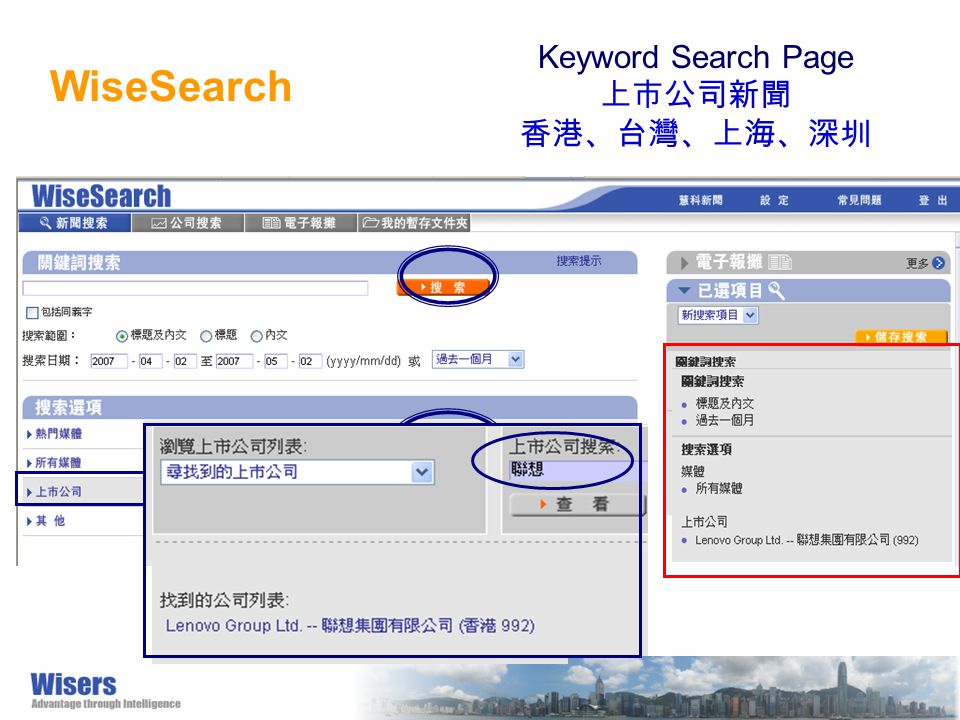The image size is (960, 720).
Task: Open 常見問題 in the header
Action: coord(859,200)
